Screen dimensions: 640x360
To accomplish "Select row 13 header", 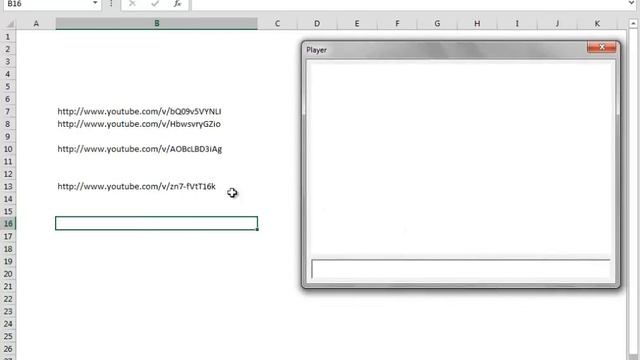I will (x=8, y=187).
